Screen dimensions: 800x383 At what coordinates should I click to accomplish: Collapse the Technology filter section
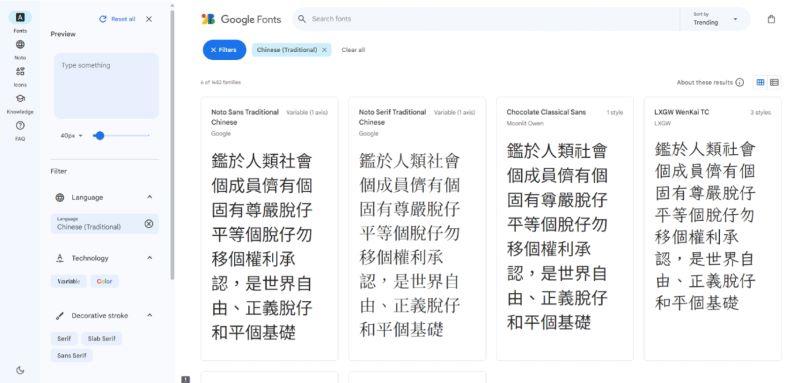[149, 258]
